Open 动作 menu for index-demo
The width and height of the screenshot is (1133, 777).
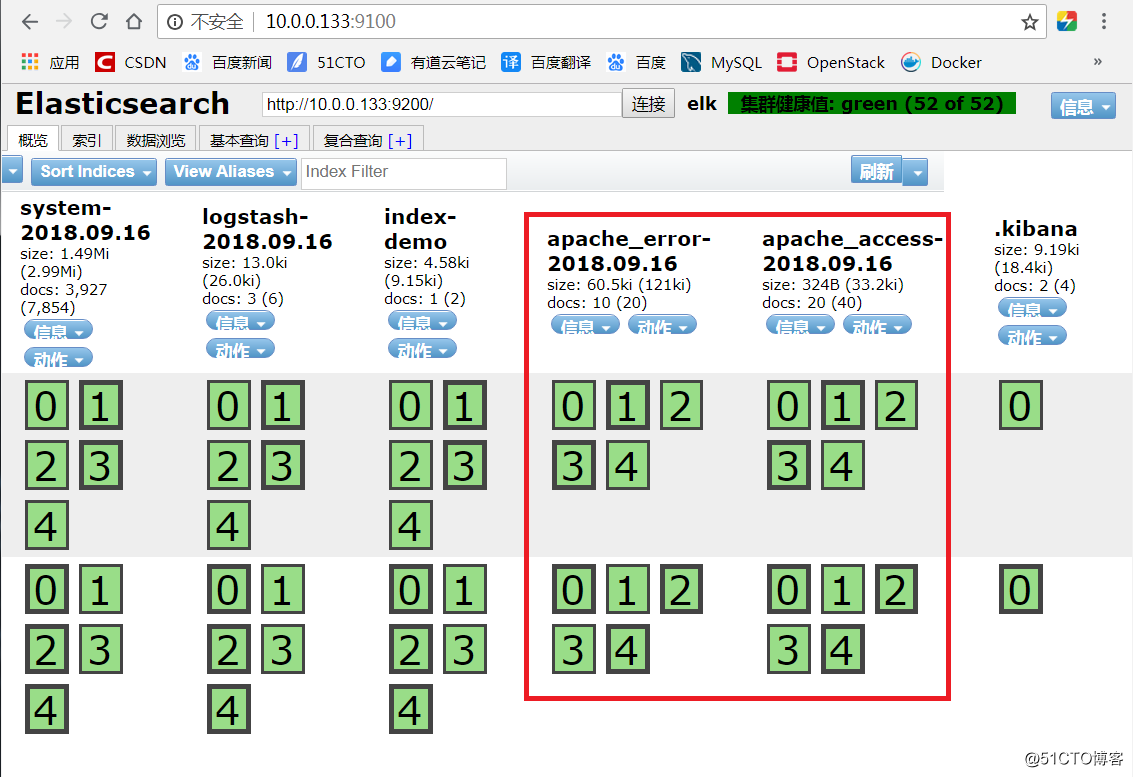coord(423,349)
